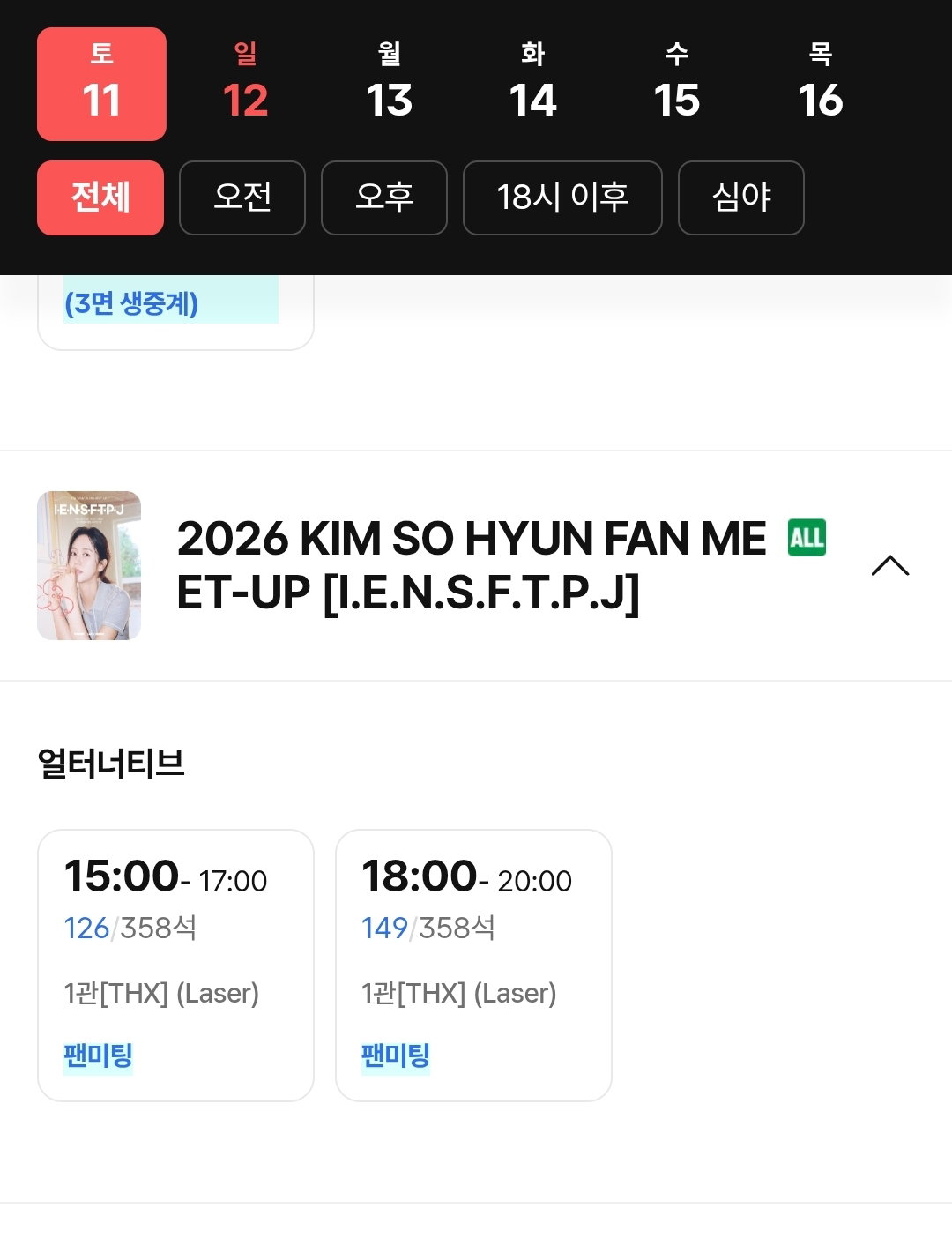The height and width of the screenshot is (1238, 952).
Task: Select Sunday 12 date tab
Action: [x=245, y=84]
